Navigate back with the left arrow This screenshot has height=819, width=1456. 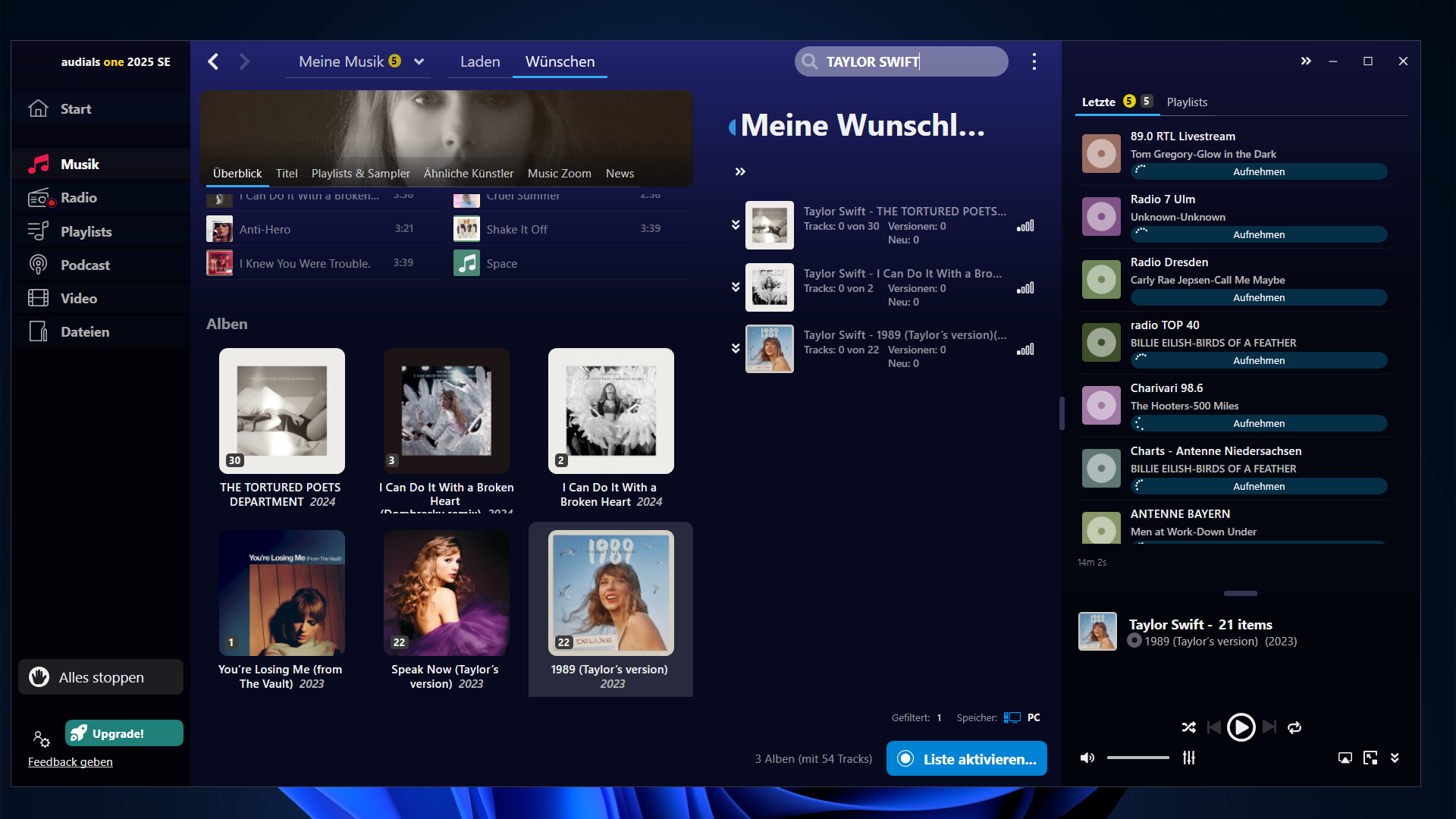[x=214, y=61]
